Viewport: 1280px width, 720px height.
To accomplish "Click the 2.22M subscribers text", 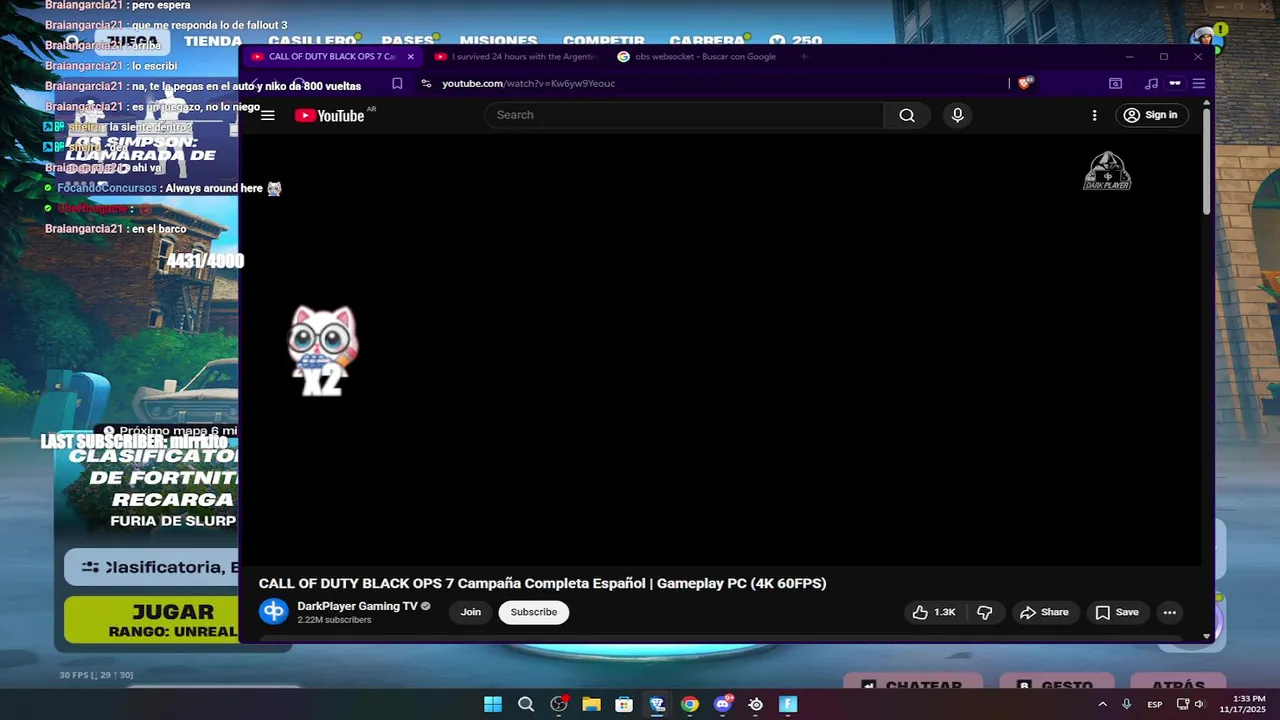I will (334, 620).
